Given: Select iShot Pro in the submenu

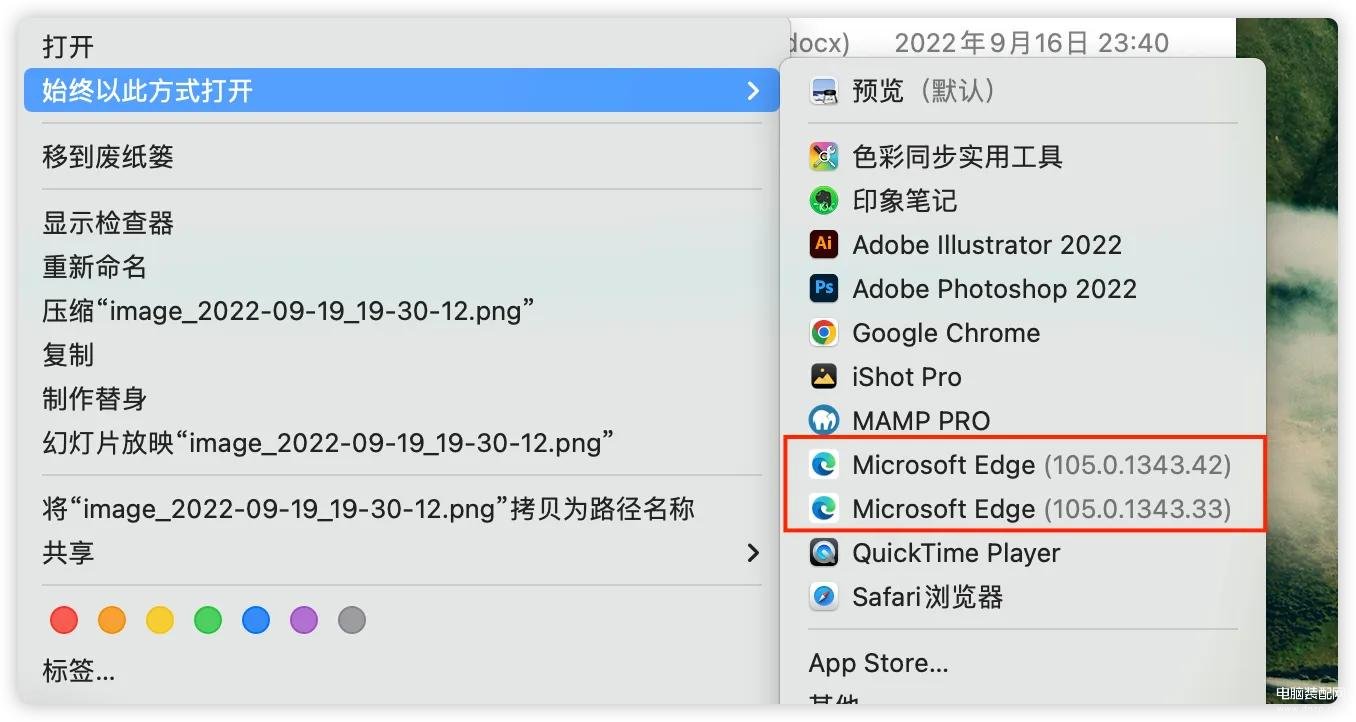Looking at the screenshot, I should (1023, 377).
